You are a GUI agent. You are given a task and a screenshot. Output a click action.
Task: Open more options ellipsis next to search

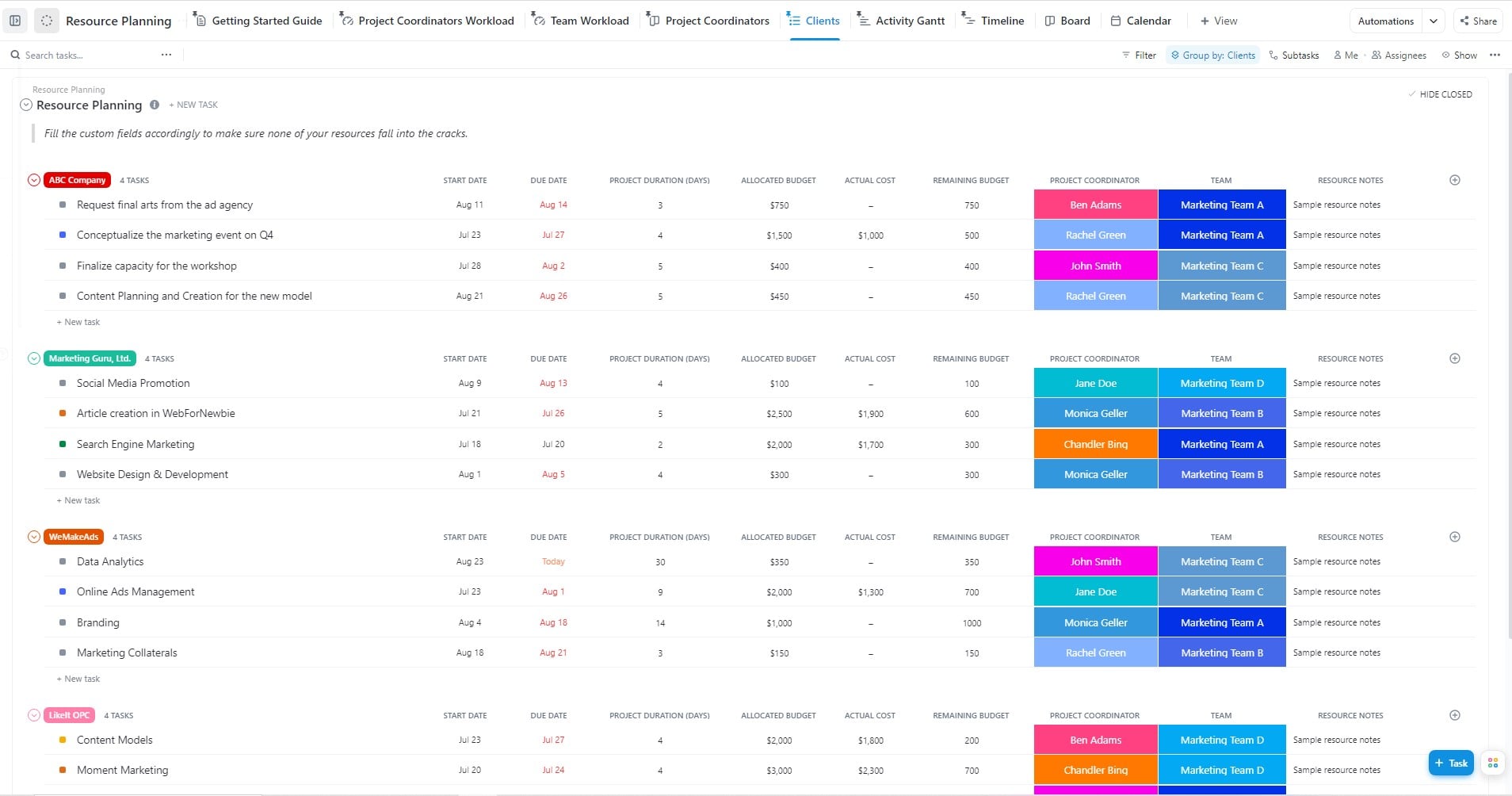[166, 55]
